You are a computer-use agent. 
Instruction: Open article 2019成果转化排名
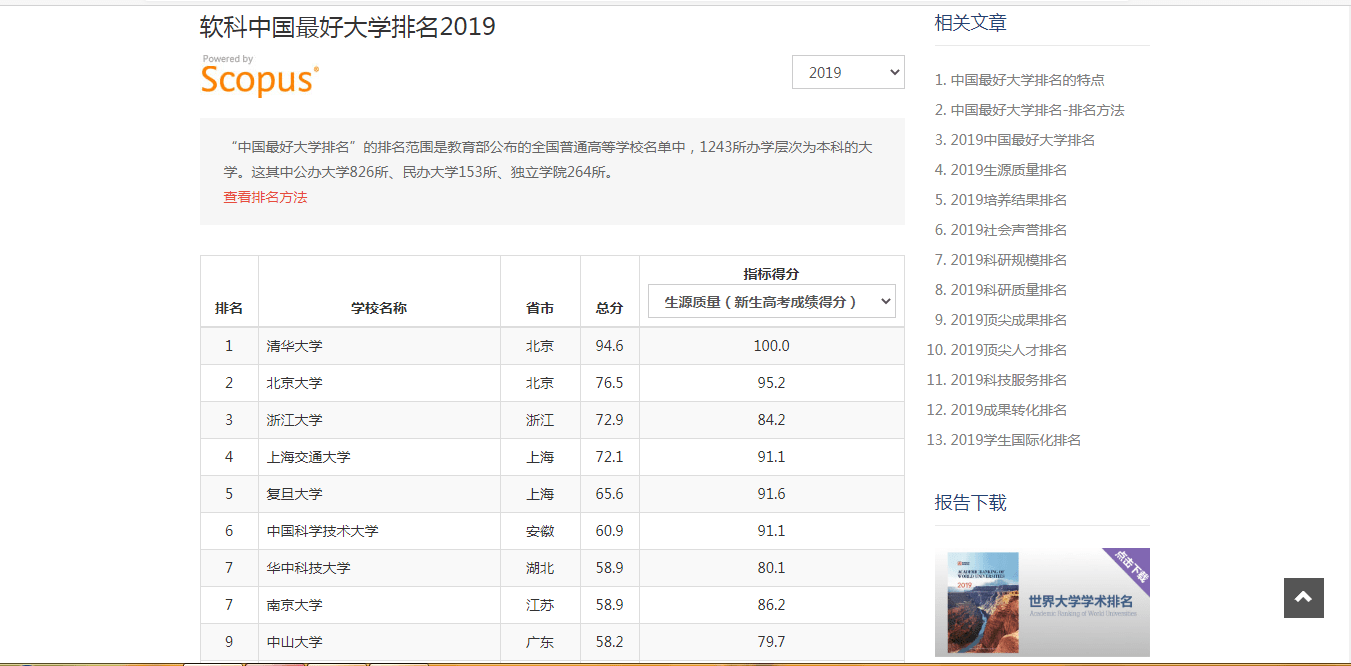pyautogui.click(x=1008, y=410)
